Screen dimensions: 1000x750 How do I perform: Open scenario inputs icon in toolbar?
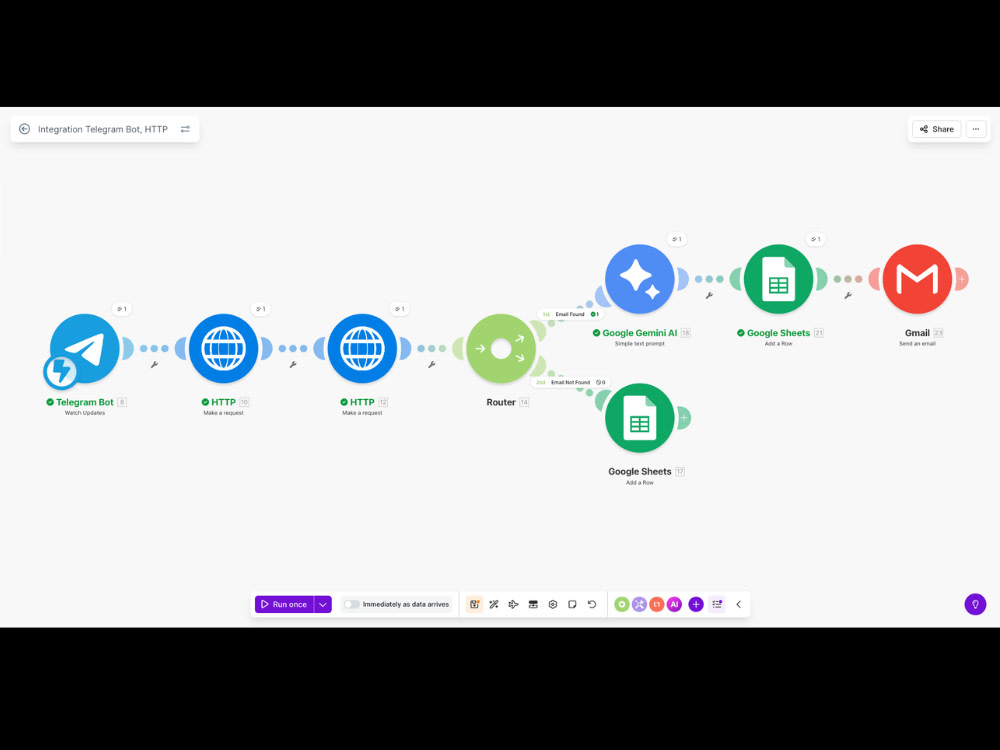pyautogui.click(x=533, y=604)
